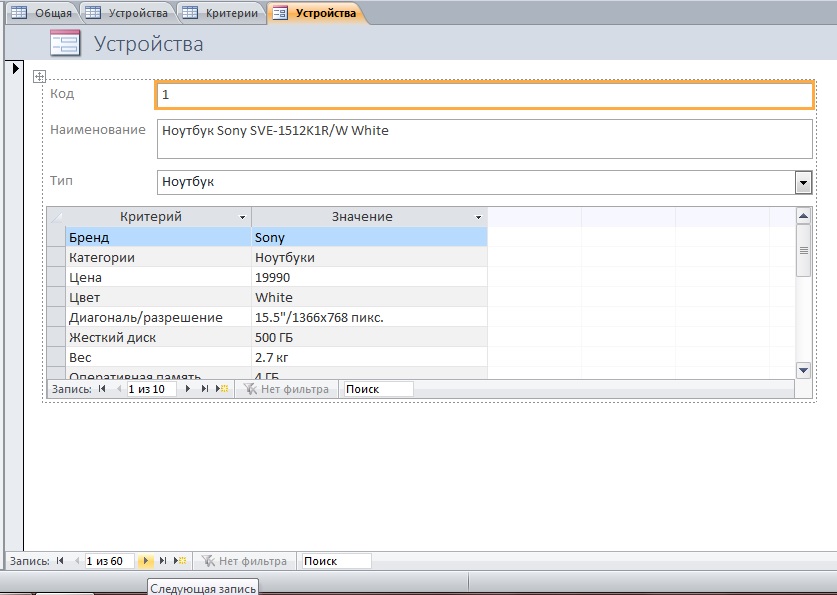This screenshot has width=837, height=595.
Task: Click the Цвет cell
Action: click(x=158, y=297)
